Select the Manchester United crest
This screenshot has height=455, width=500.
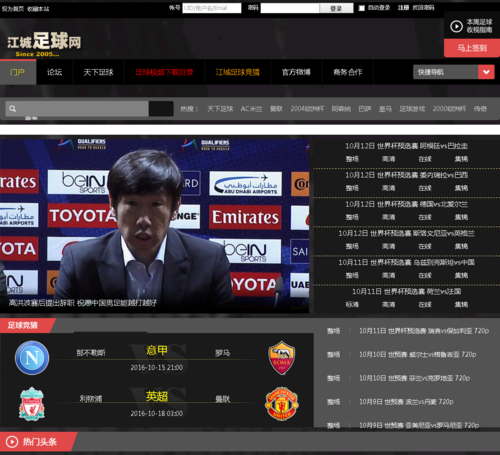pyautogui.click(x=282, y=404)
